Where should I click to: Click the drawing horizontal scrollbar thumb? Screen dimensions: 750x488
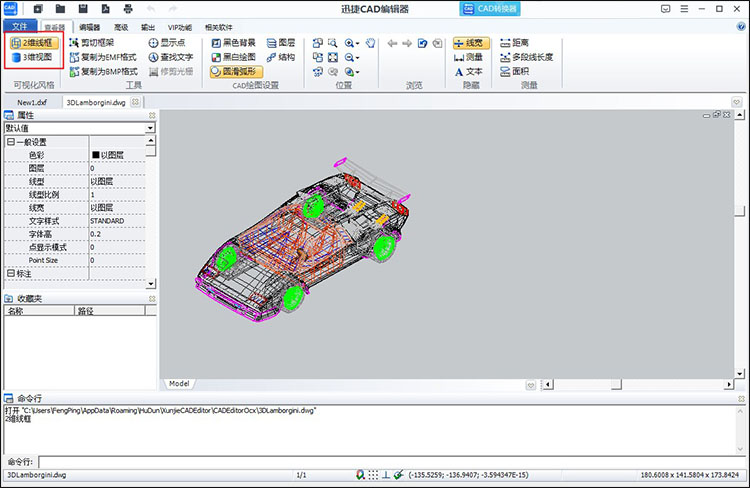616,384
